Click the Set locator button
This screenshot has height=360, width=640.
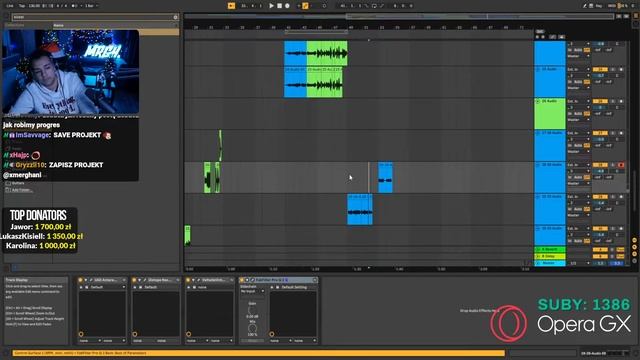coord(540,31)
